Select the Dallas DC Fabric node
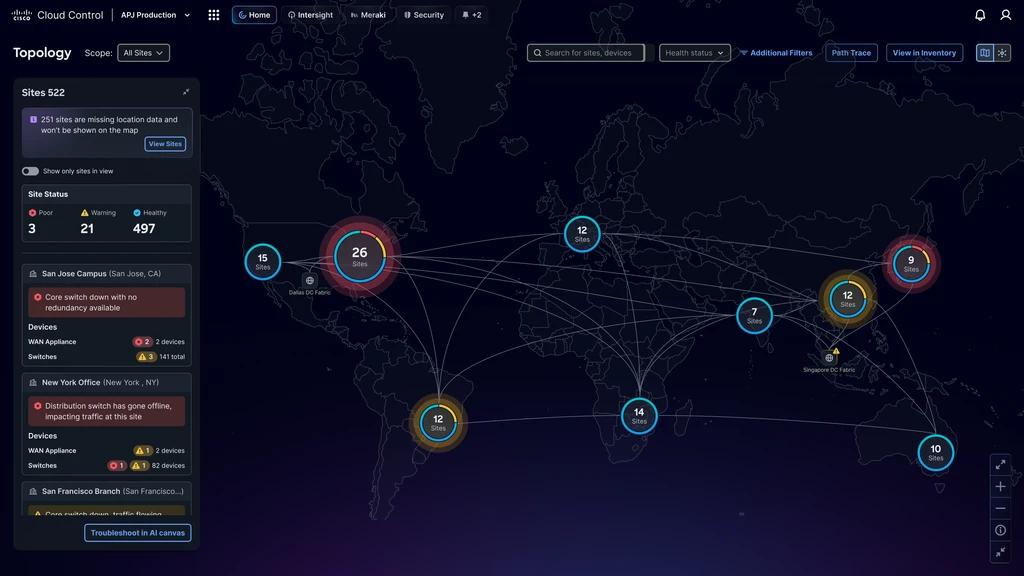The width and height of the screenshot is (1024, 576). [310, 281]
